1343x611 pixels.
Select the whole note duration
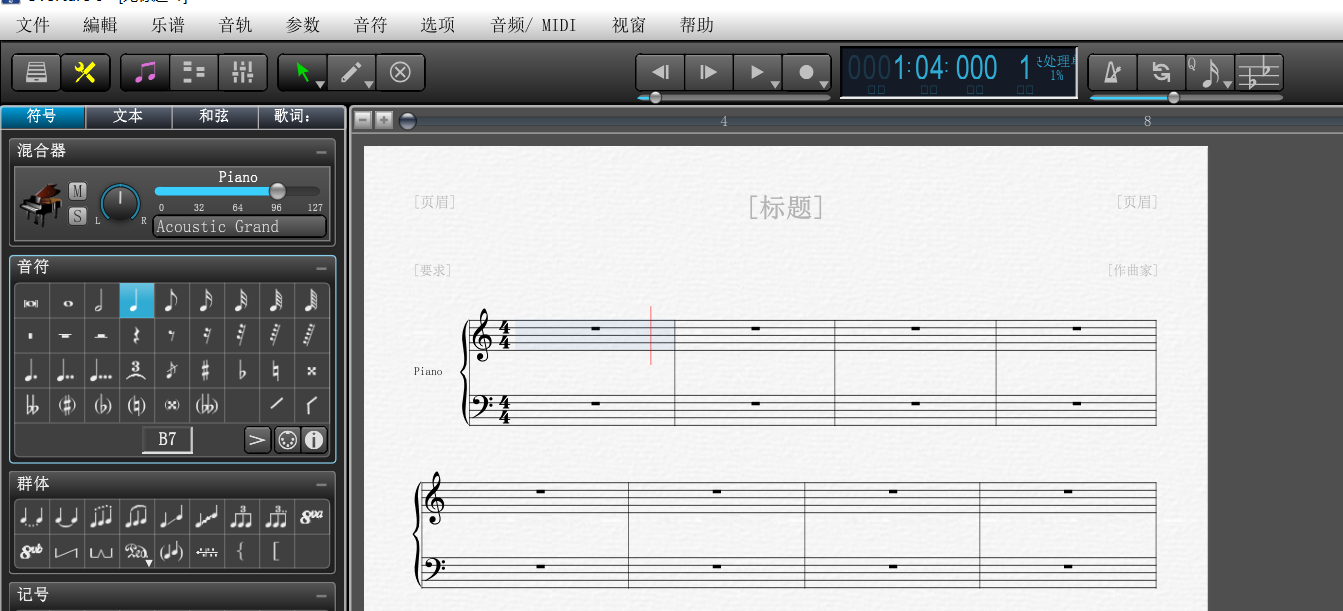click(67, 302)
